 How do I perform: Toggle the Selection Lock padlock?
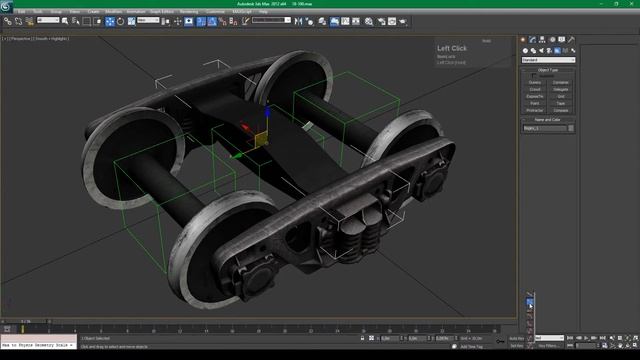pyautogui.click(x=362, y=338)
